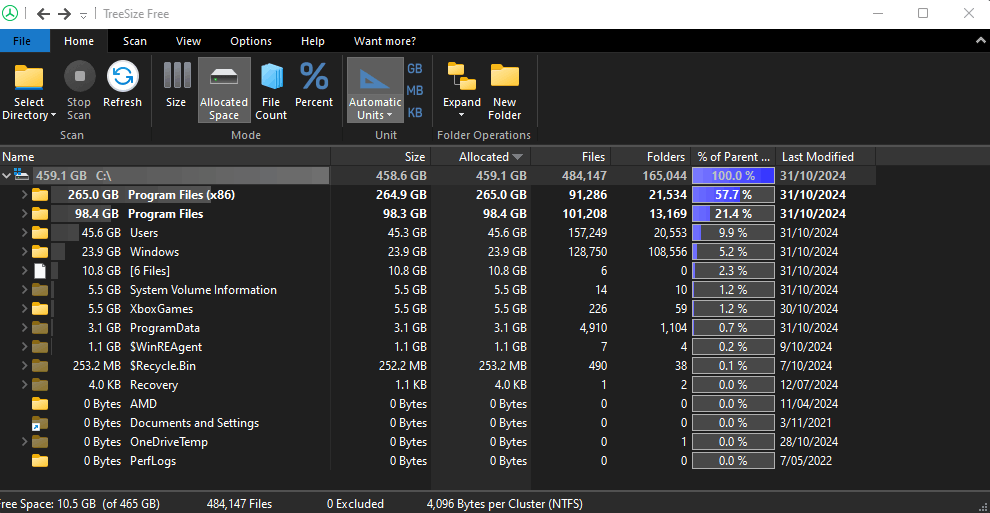Open the View tab

pos(188,41)
